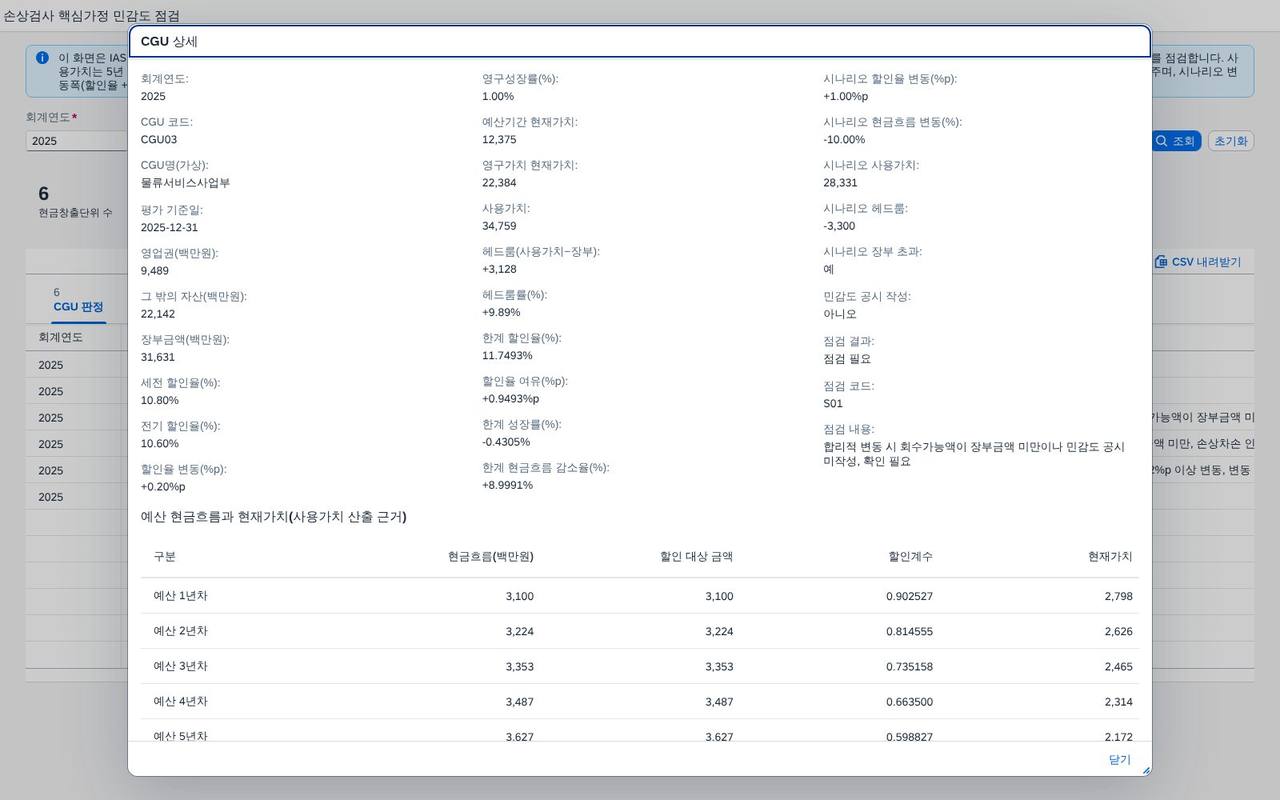Image resolution: width=1280 pixels, height=800 pixels.
Task: Click the 장부금액 value 31,631
Action: pyautogui.click(x=158, y=357)
